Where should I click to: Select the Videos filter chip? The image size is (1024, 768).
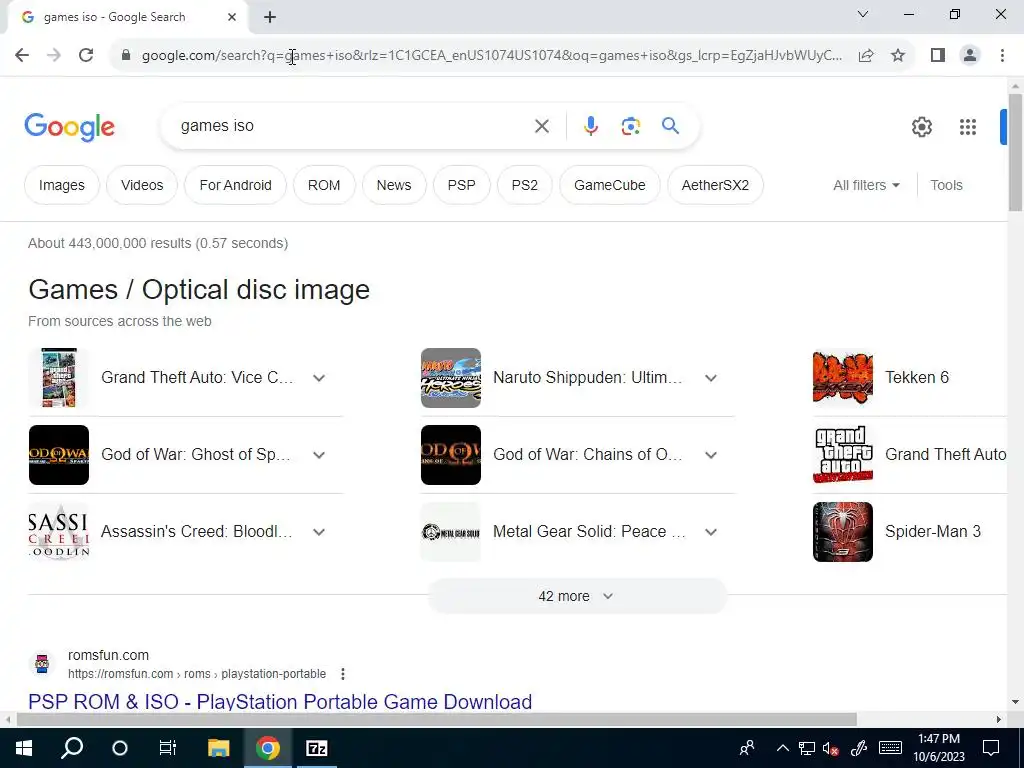[142, 185]
